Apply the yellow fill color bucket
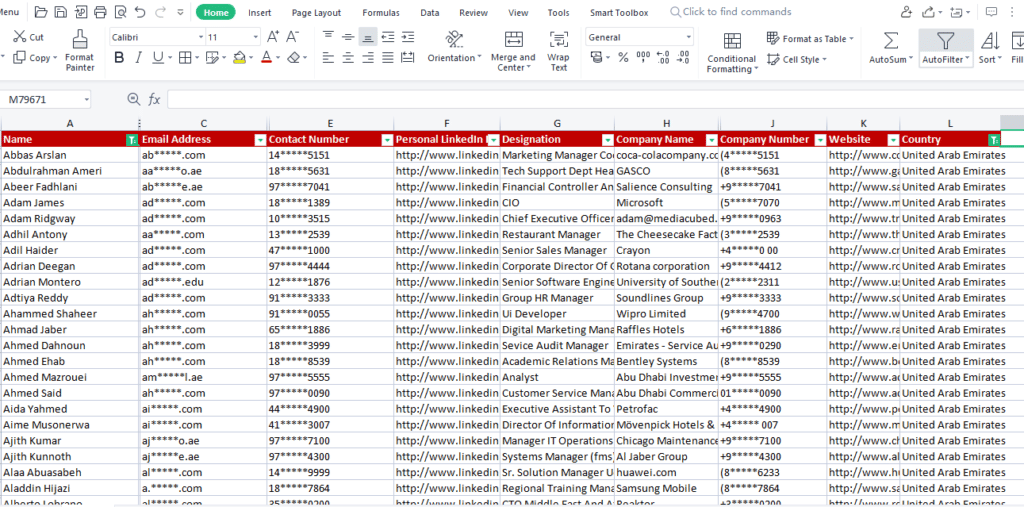Image resolution: width=1024 pixels, height=507 pixels. pos(239,58)
